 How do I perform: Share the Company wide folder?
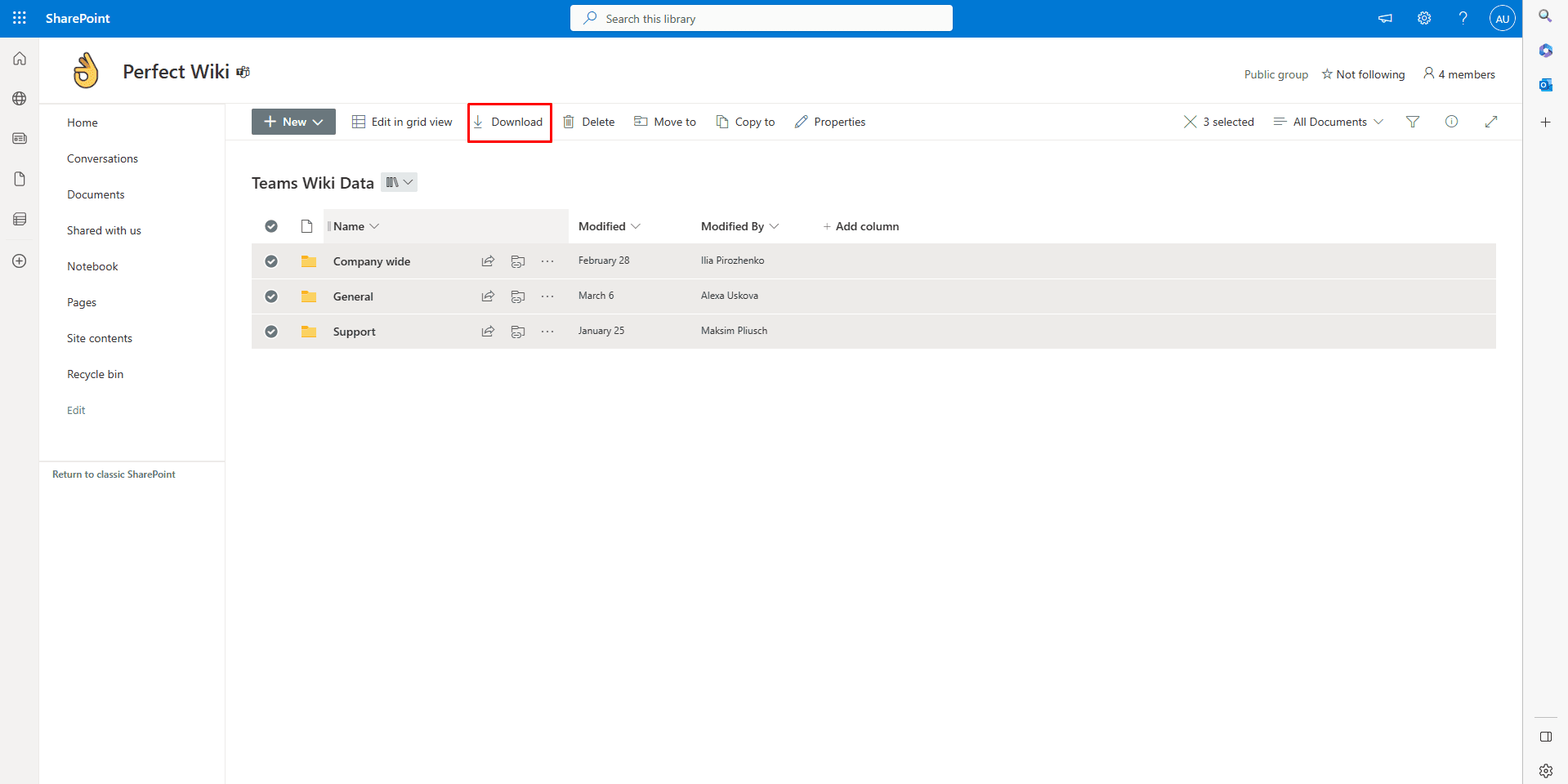point(487,261)
